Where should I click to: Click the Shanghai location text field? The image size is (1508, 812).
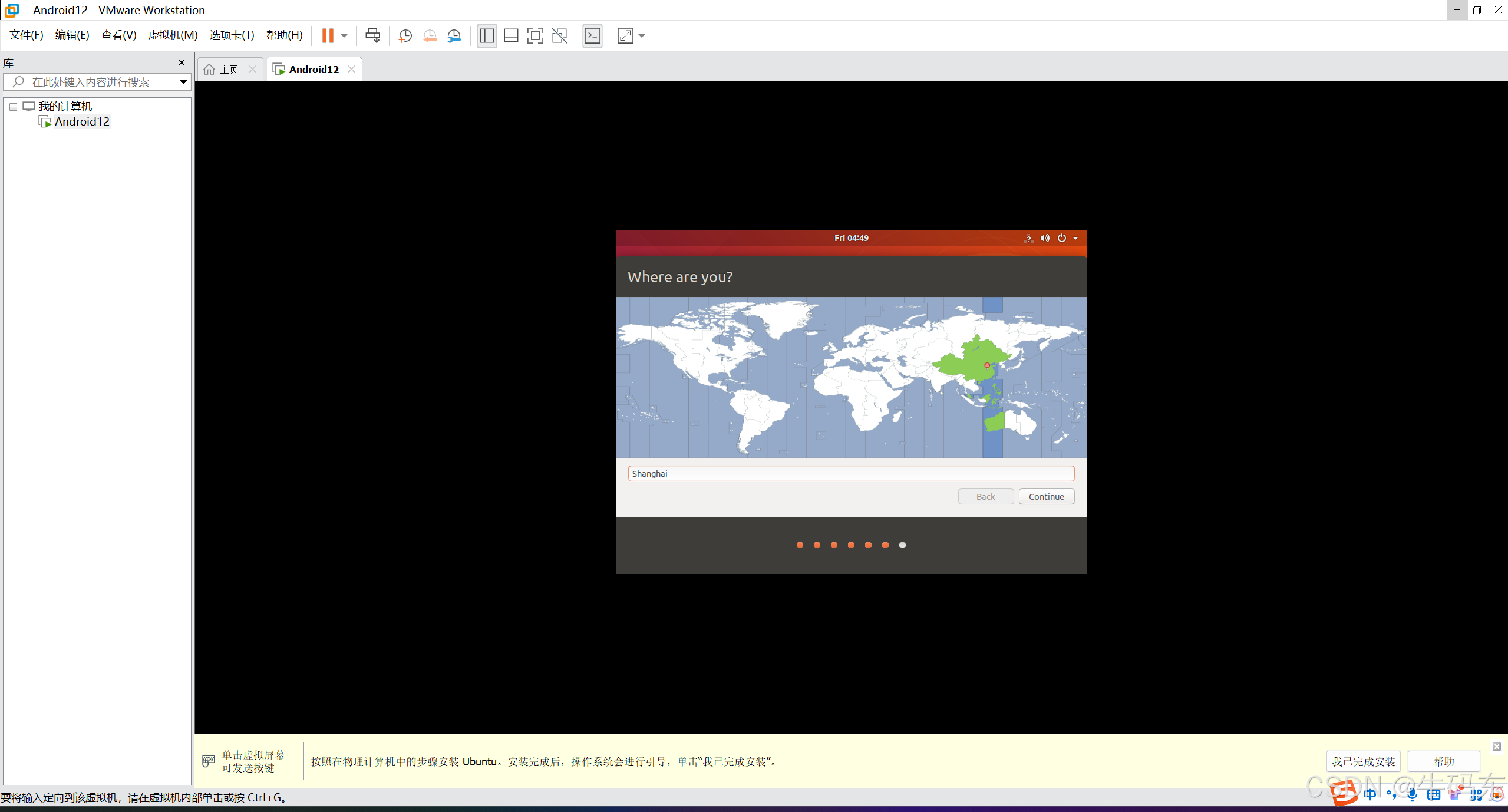click(850, 474)
